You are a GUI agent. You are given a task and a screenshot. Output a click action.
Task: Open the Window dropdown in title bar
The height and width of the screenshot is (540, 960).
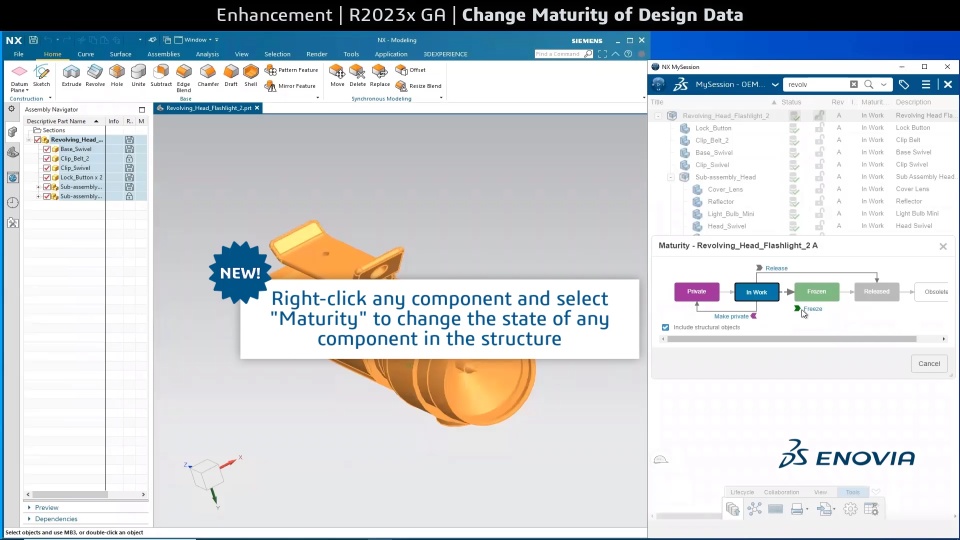196,40
